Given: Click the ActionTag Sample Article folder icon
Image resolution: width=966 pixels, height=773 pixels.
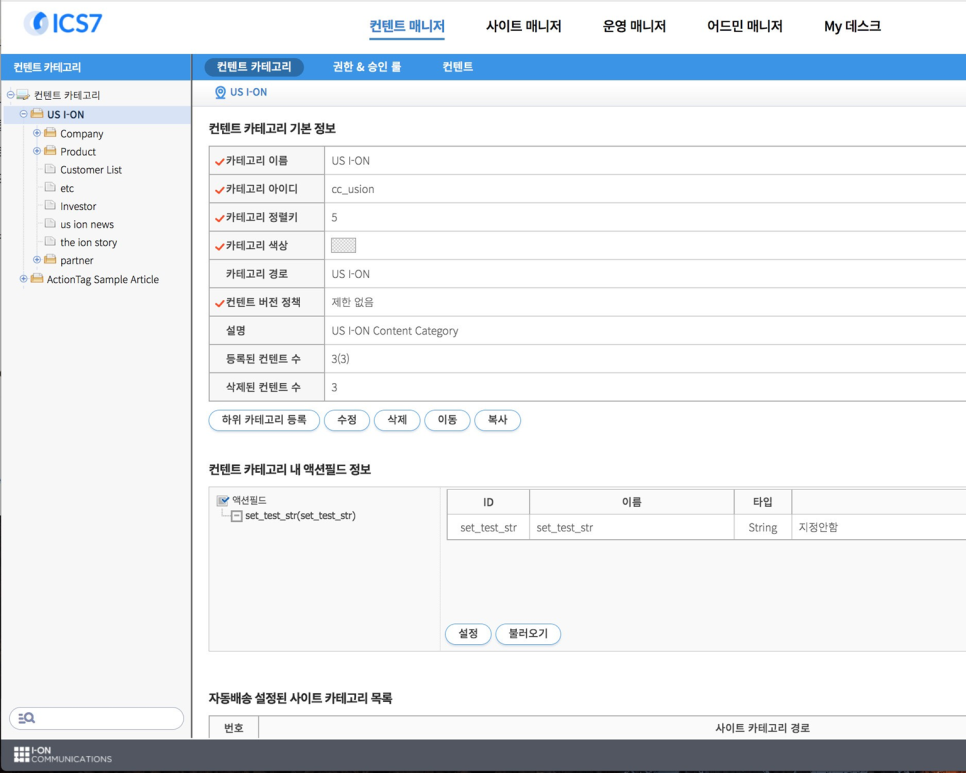Looking at the screenshot, I should point(37,279).
